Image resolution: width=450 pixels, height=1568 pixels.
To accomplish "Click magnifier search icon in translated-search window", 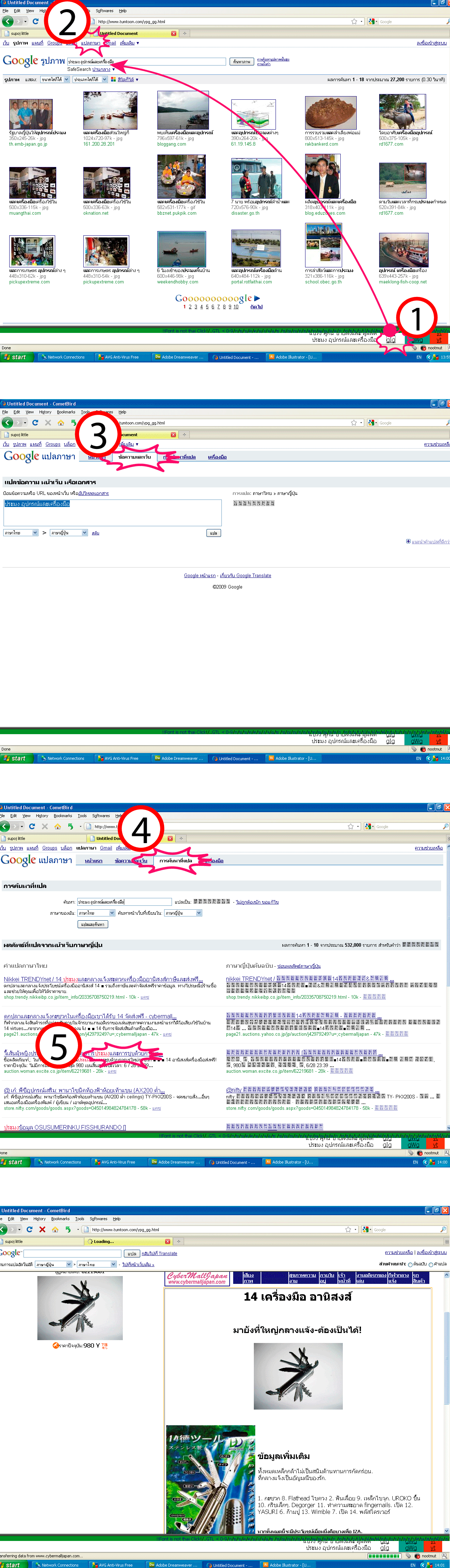I will [x=446, y=827].
